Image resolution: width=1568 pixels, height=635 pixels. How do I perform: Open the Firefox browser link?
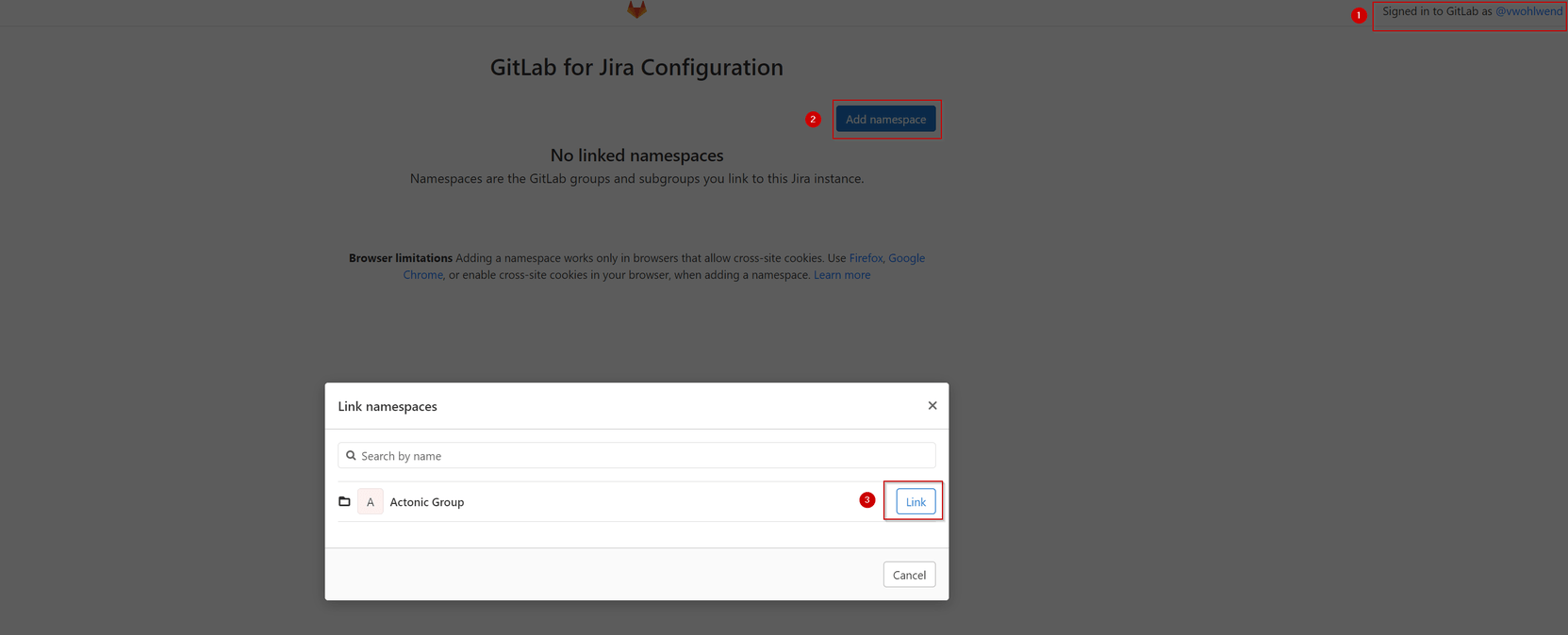click(866, 257)
